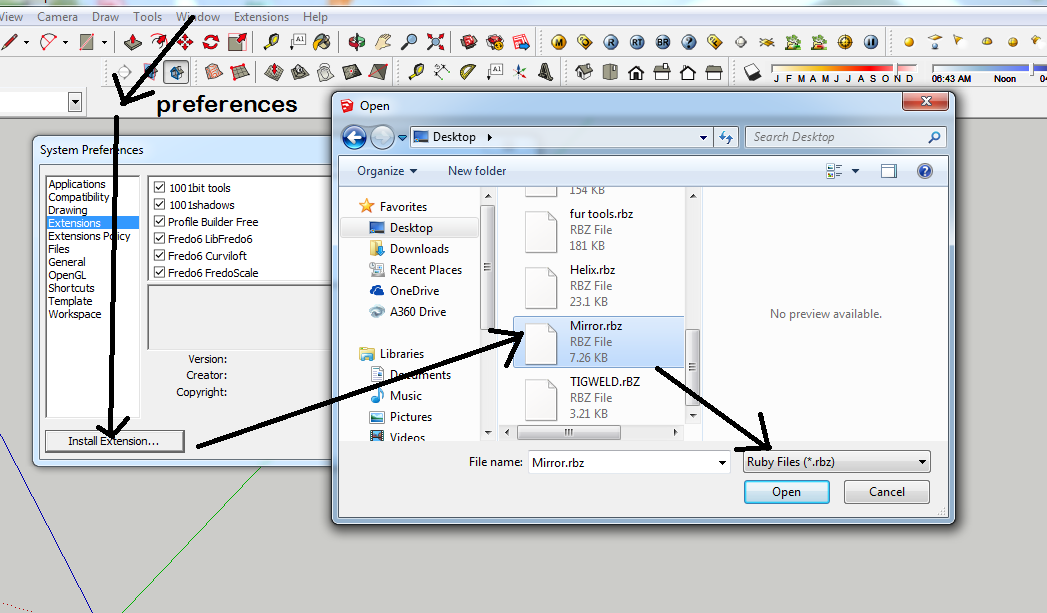1047x613 pixels.
Task: Select the Scale tool
Action: 237,43
